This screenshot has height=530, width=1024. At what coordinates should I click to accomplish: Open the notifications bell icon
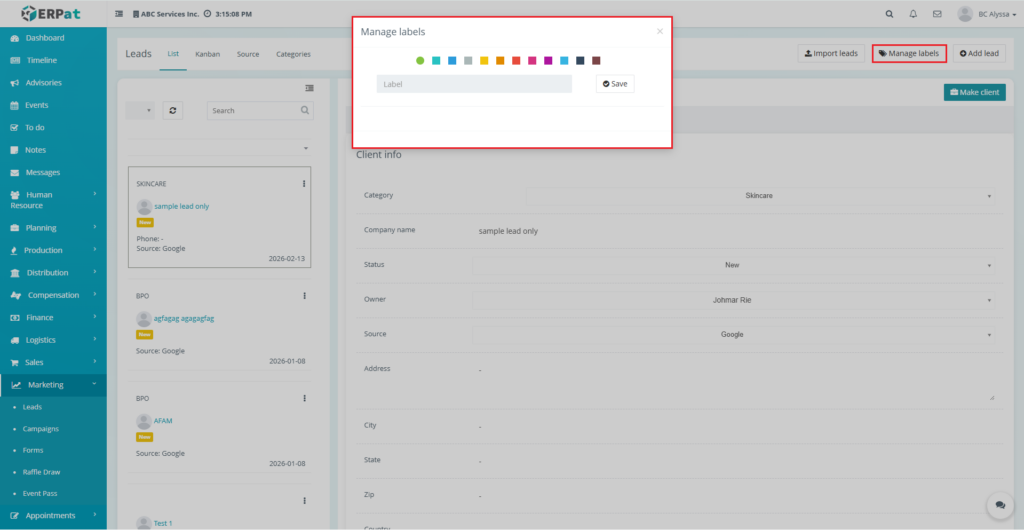point(913,14)
